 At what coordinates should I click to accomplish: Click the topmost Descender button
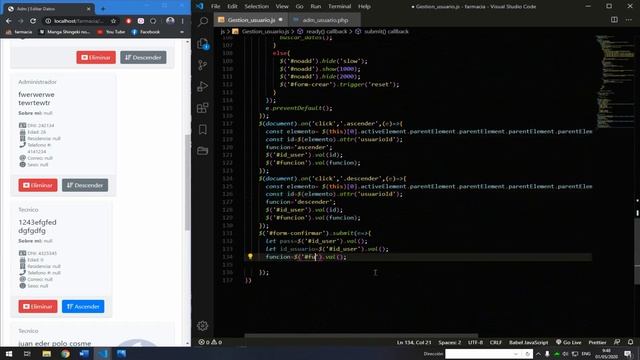pyautogui.click(x=143, y=58)
